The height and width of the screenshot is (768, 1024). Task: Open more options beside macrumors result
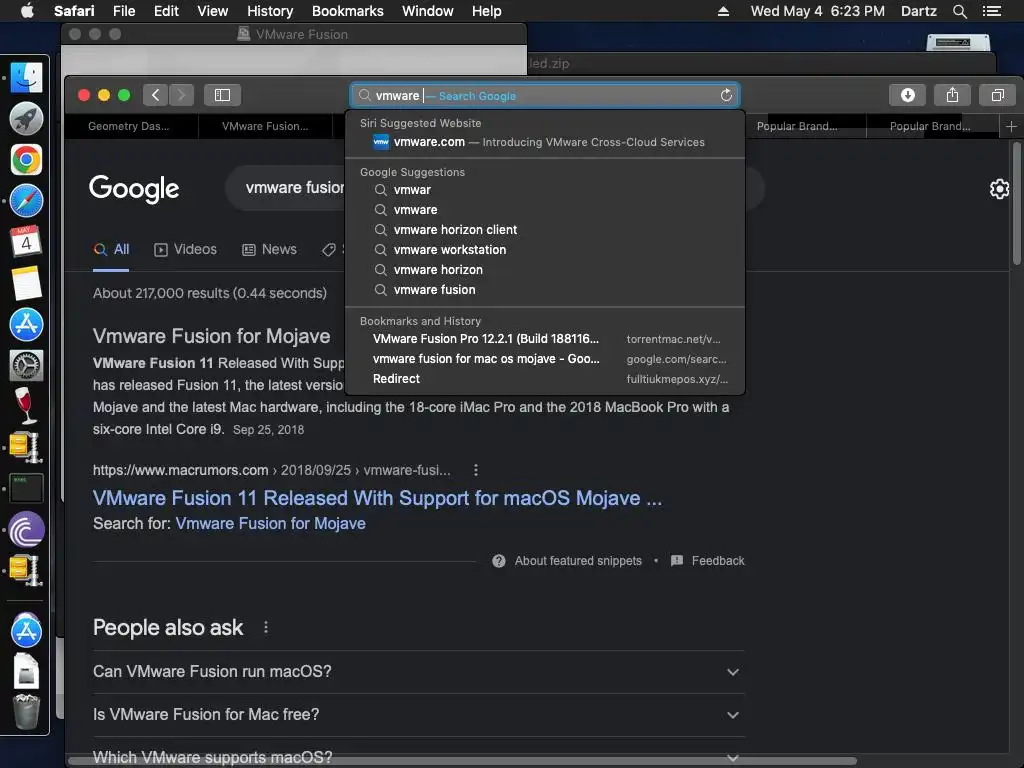(x=475, y=470)
